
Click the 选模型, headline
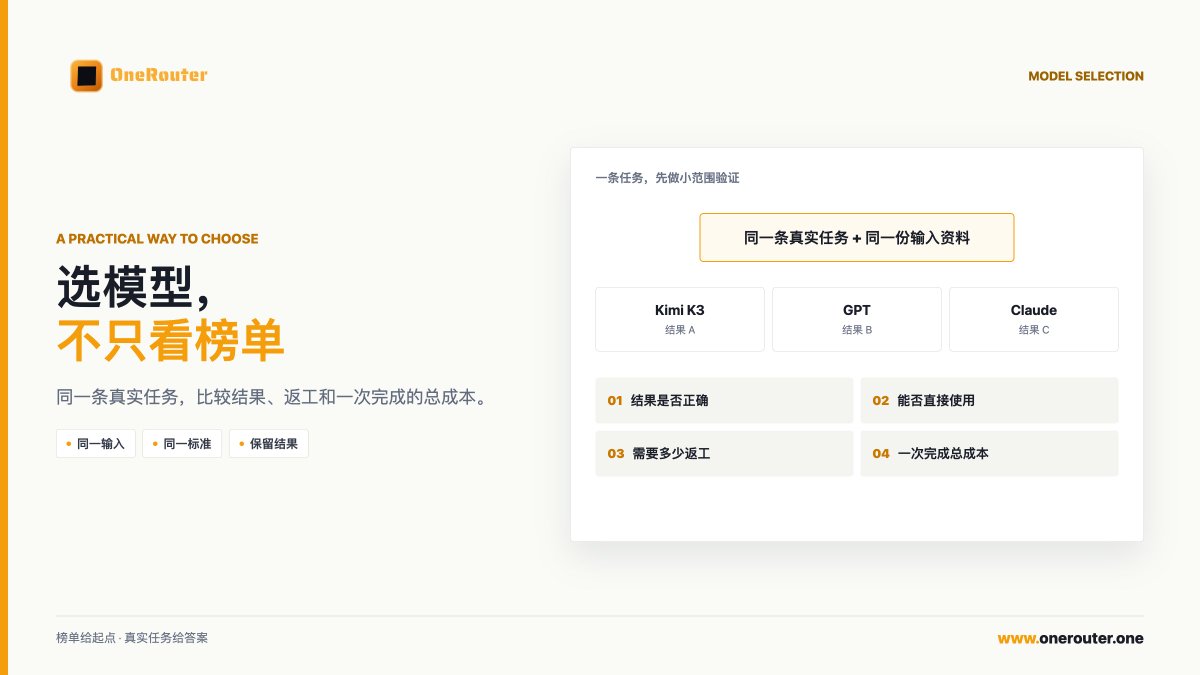tap(134, 289)
